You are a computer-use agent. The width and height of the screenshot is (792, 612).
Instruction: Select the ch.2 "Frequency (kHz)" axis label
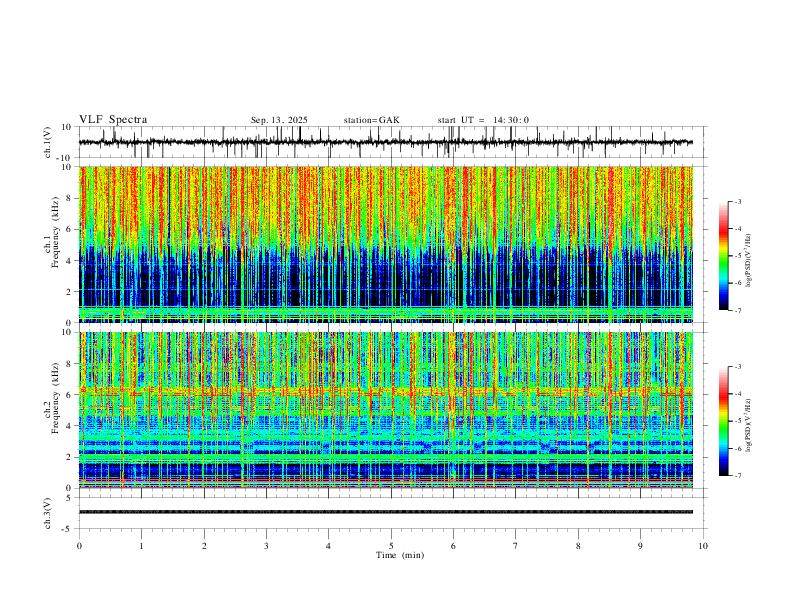pyautogui.click(x=55, y=398)
